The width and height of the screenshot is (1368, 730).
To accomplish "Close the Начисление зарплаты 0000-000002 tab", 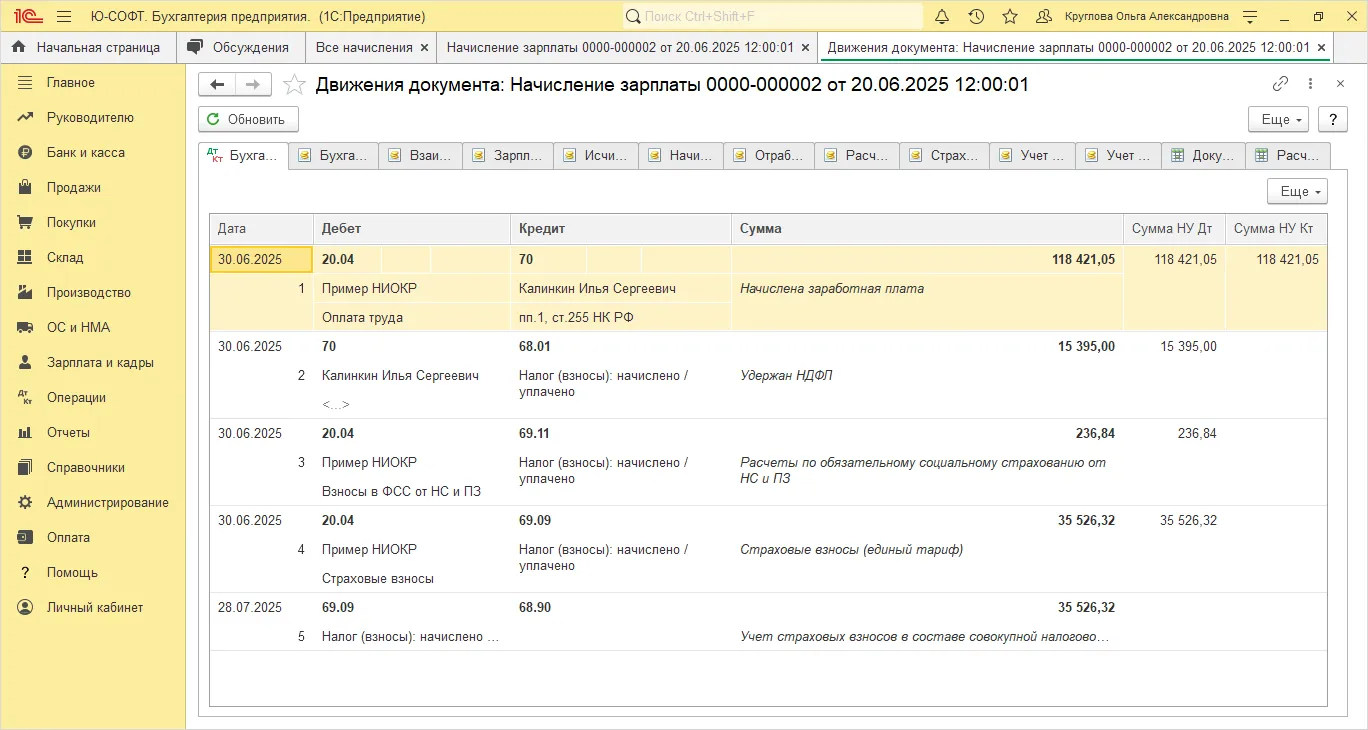I will coord(806,47).
